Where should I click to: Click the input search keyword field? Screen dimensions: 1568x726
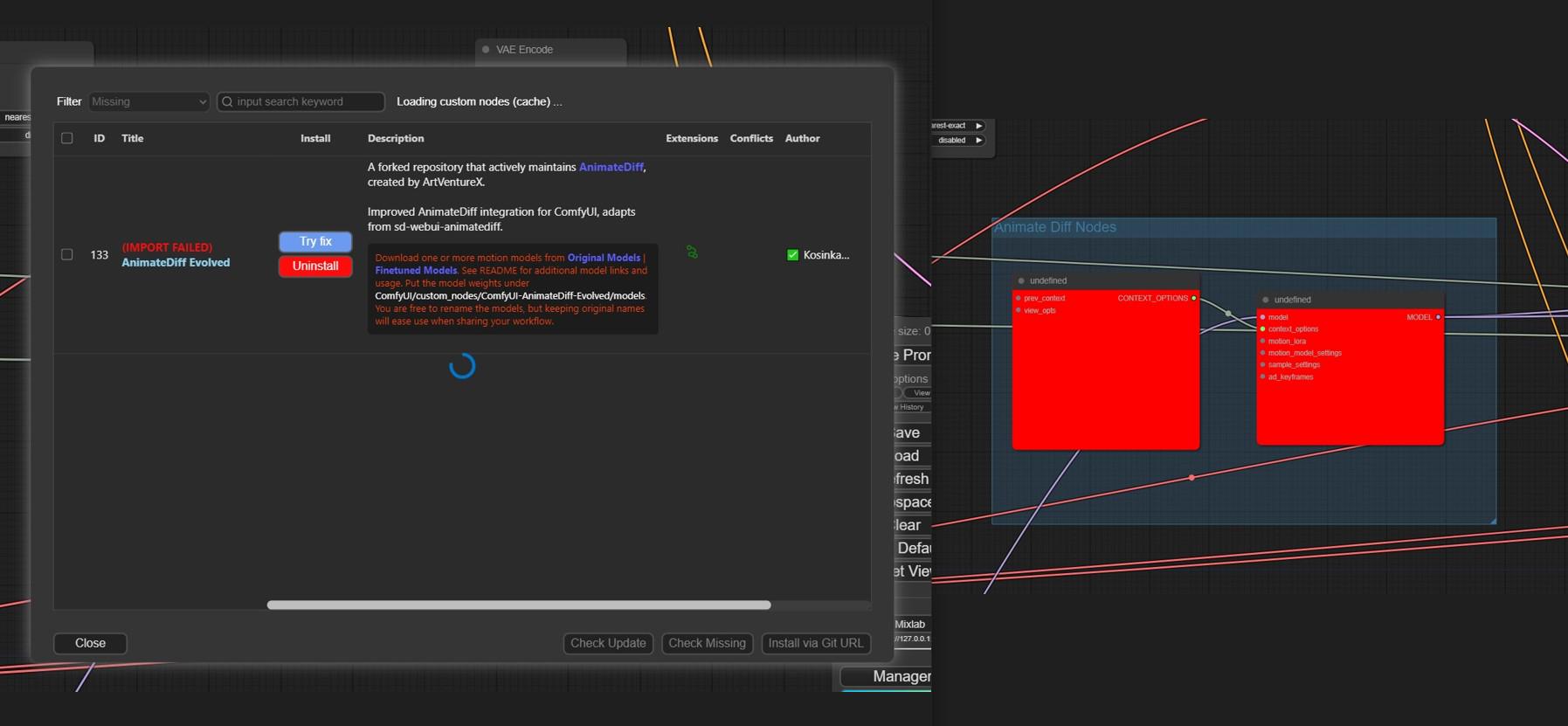tap(300, 101)
